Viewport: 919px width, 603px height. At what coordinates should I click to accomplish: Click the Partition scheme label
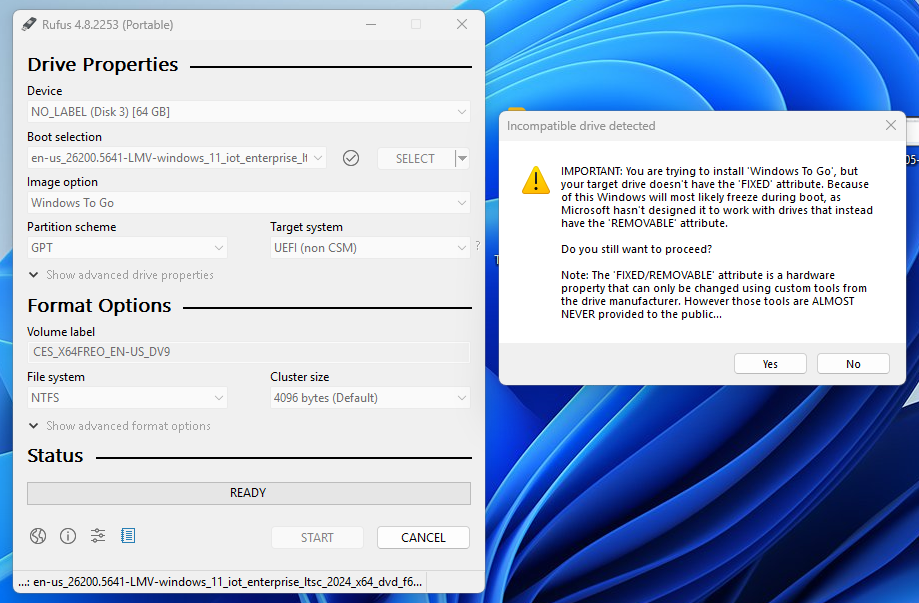coord(72,227)
